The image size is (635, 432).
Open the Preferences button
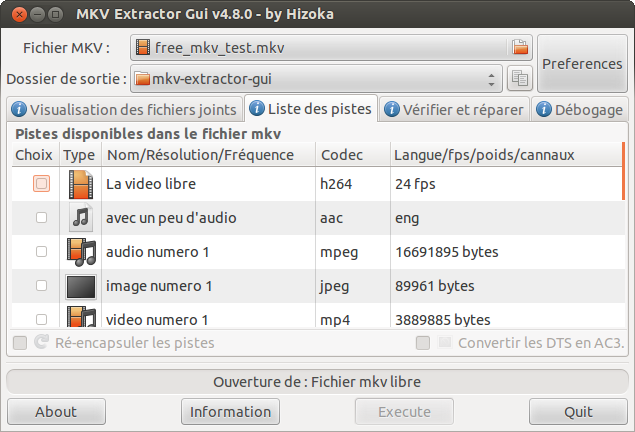582,63
